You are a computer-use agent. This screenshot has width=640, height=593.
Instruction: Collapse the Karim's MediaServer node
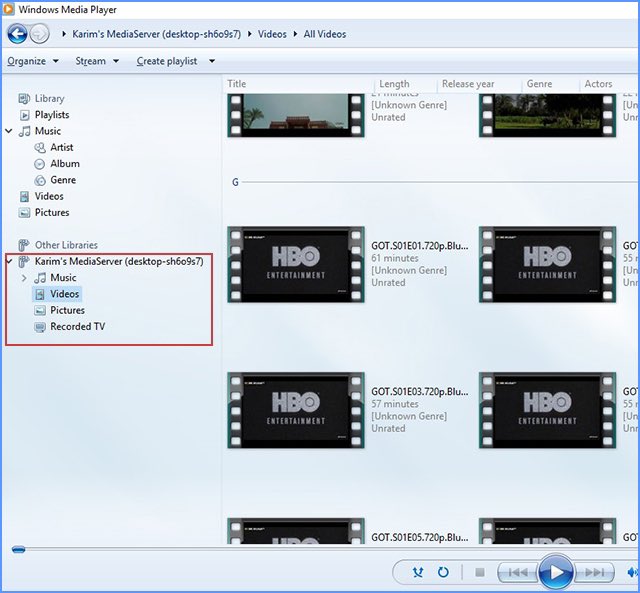(9, 261)
